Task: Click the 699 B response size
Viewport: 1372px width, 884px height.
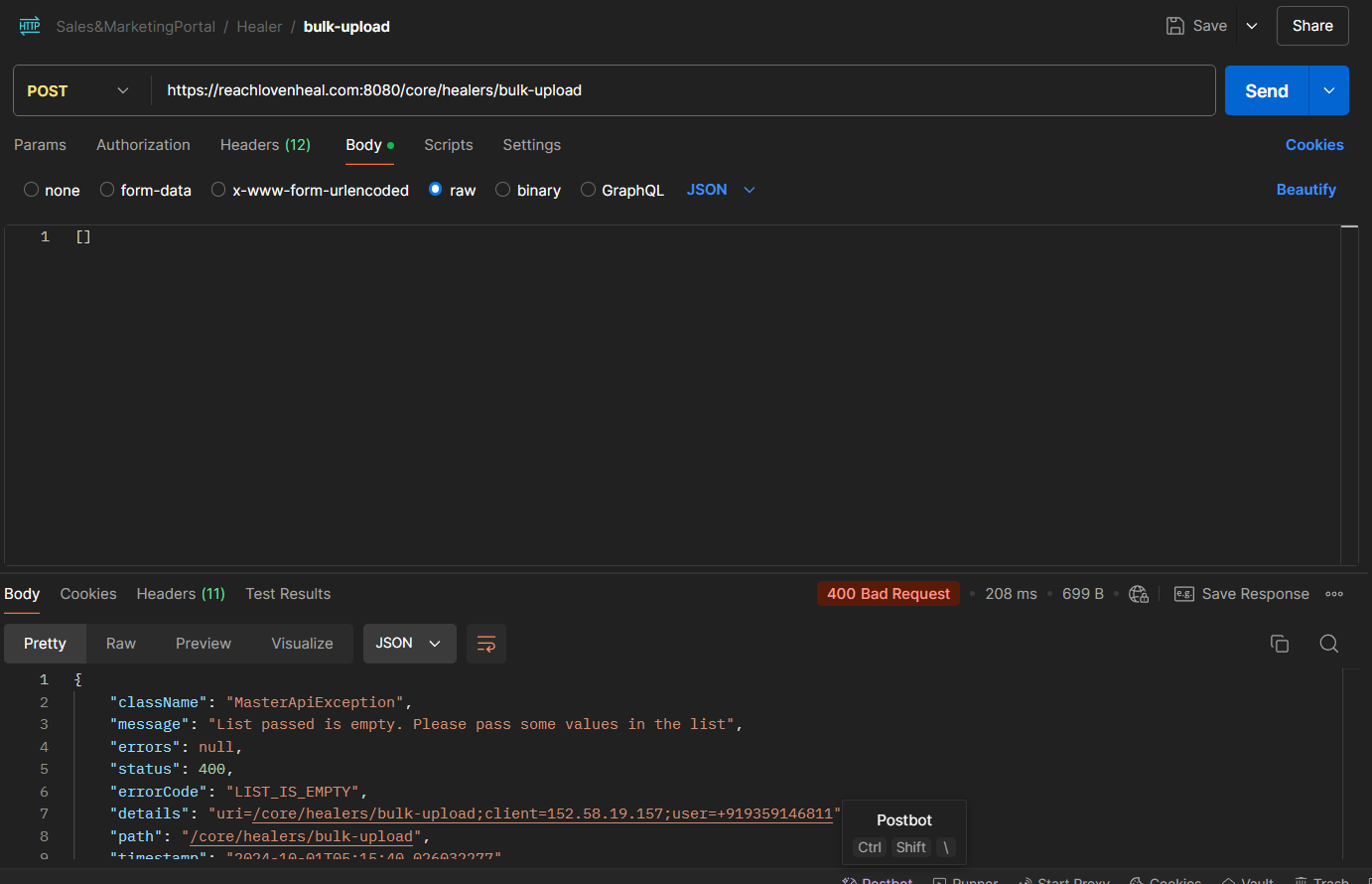Action: [1083, 594]
